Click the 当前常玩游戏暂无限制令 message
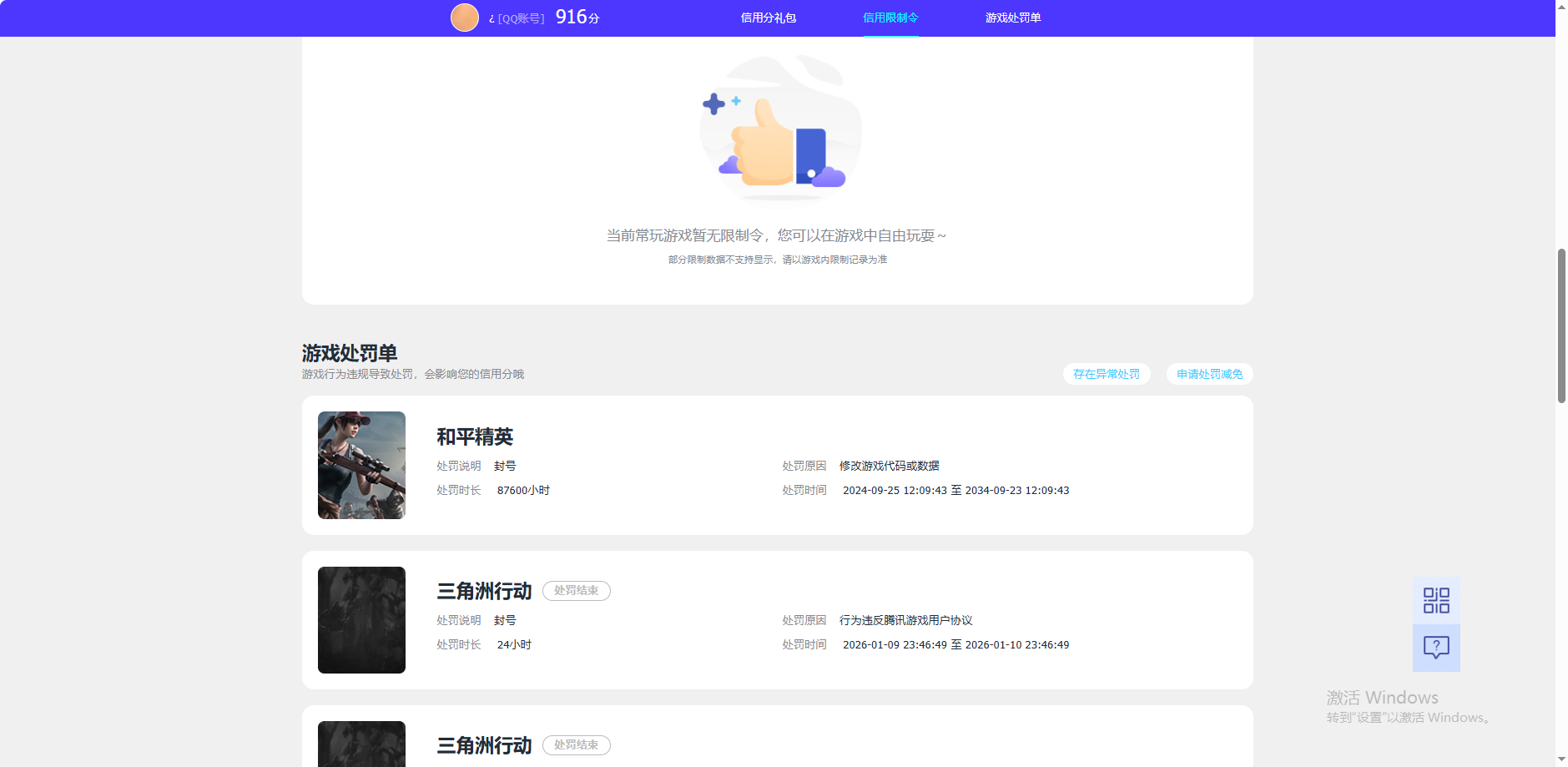This screenshot has height=767, width=1568. click(776, 236)
